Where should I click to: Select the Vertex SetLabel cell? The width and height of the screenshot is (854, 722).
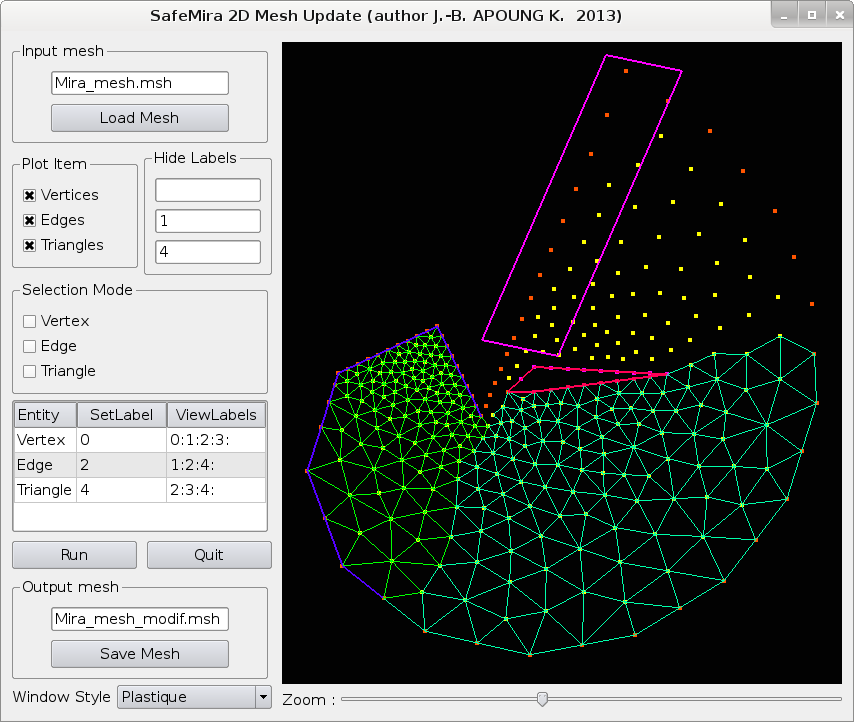click(121, 440)
